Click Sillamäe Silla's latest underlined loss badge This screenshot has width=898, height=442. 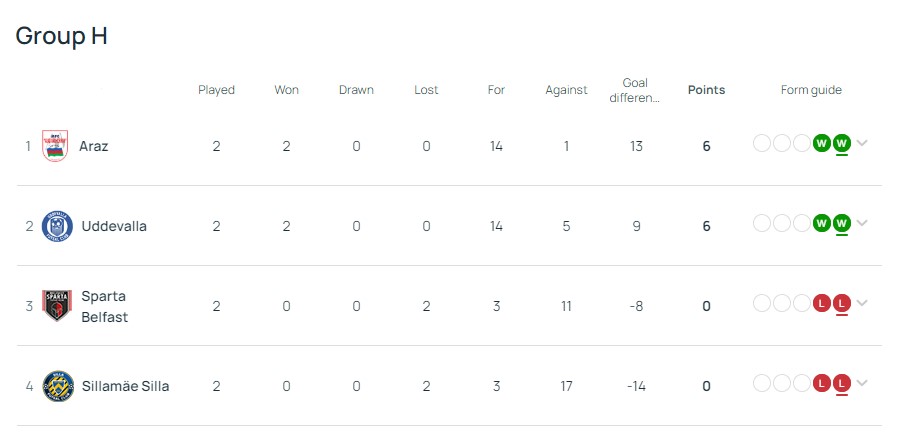click(x=842, y=383)
